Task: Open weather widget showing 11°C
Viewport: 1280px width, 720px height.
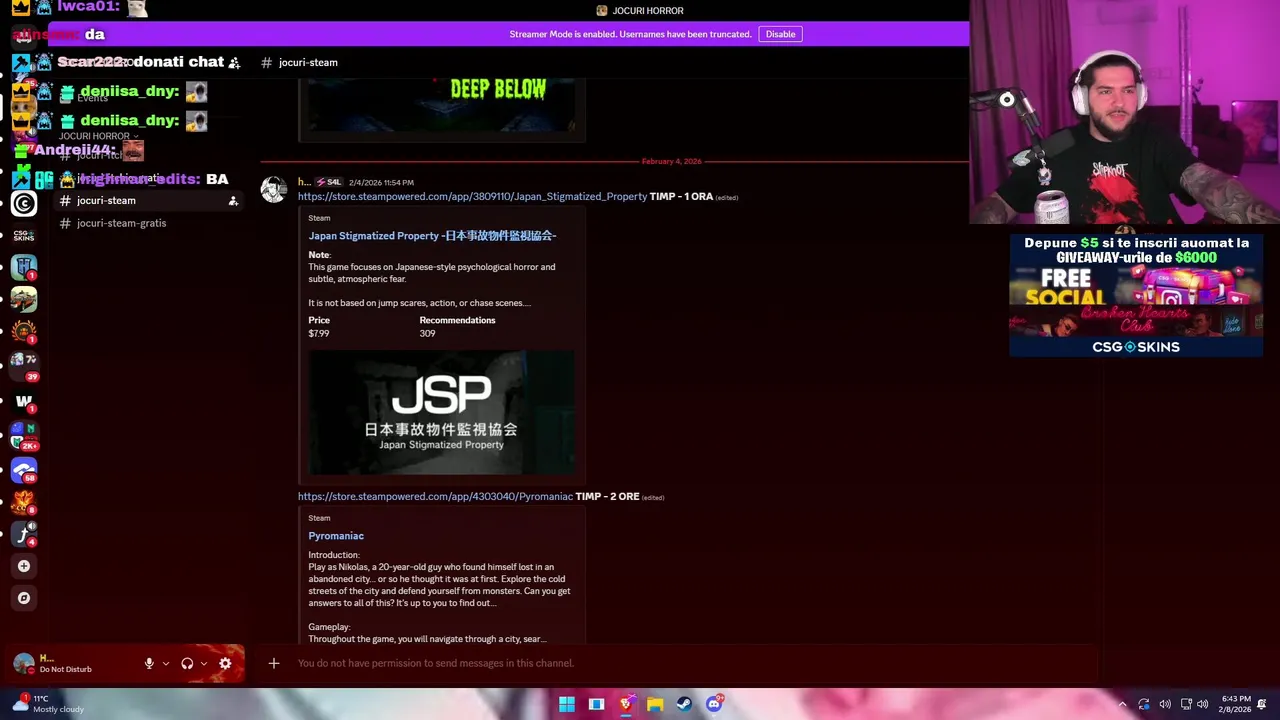Action: pyautogui.click(x=48, y=704)
